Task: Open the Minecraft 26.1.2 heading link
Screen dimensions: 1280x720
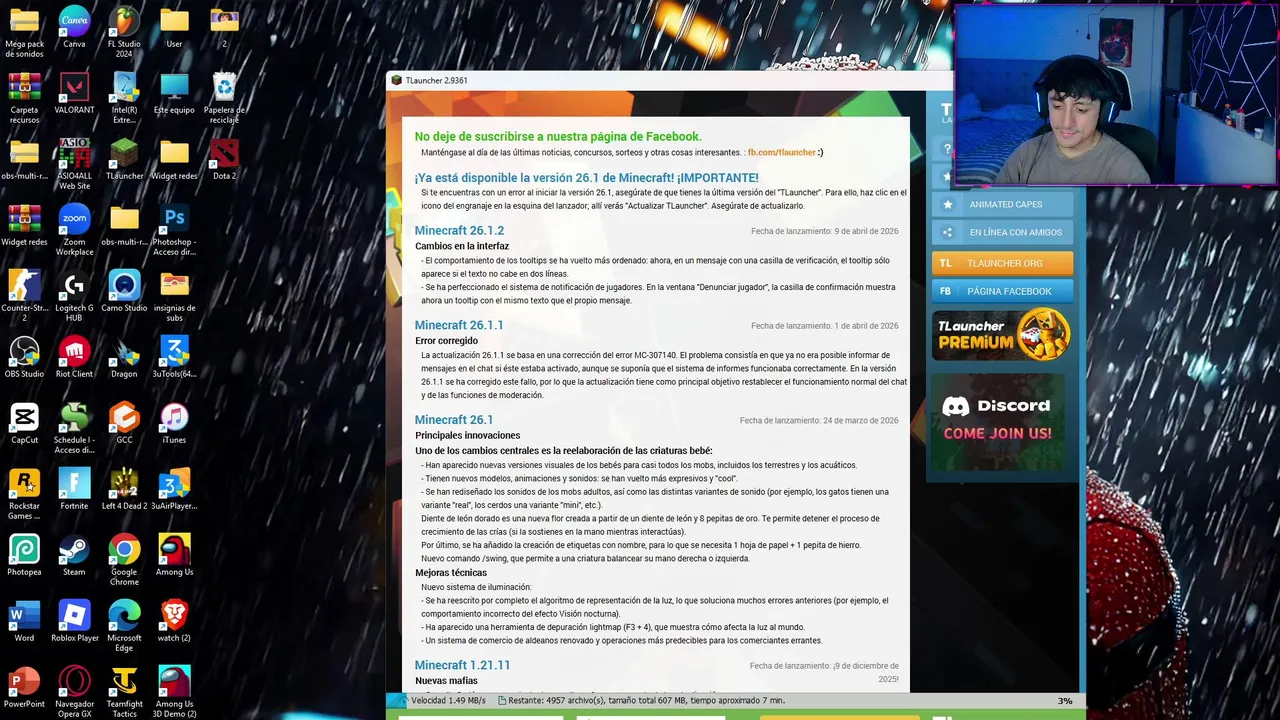Action: pos(459,230)
